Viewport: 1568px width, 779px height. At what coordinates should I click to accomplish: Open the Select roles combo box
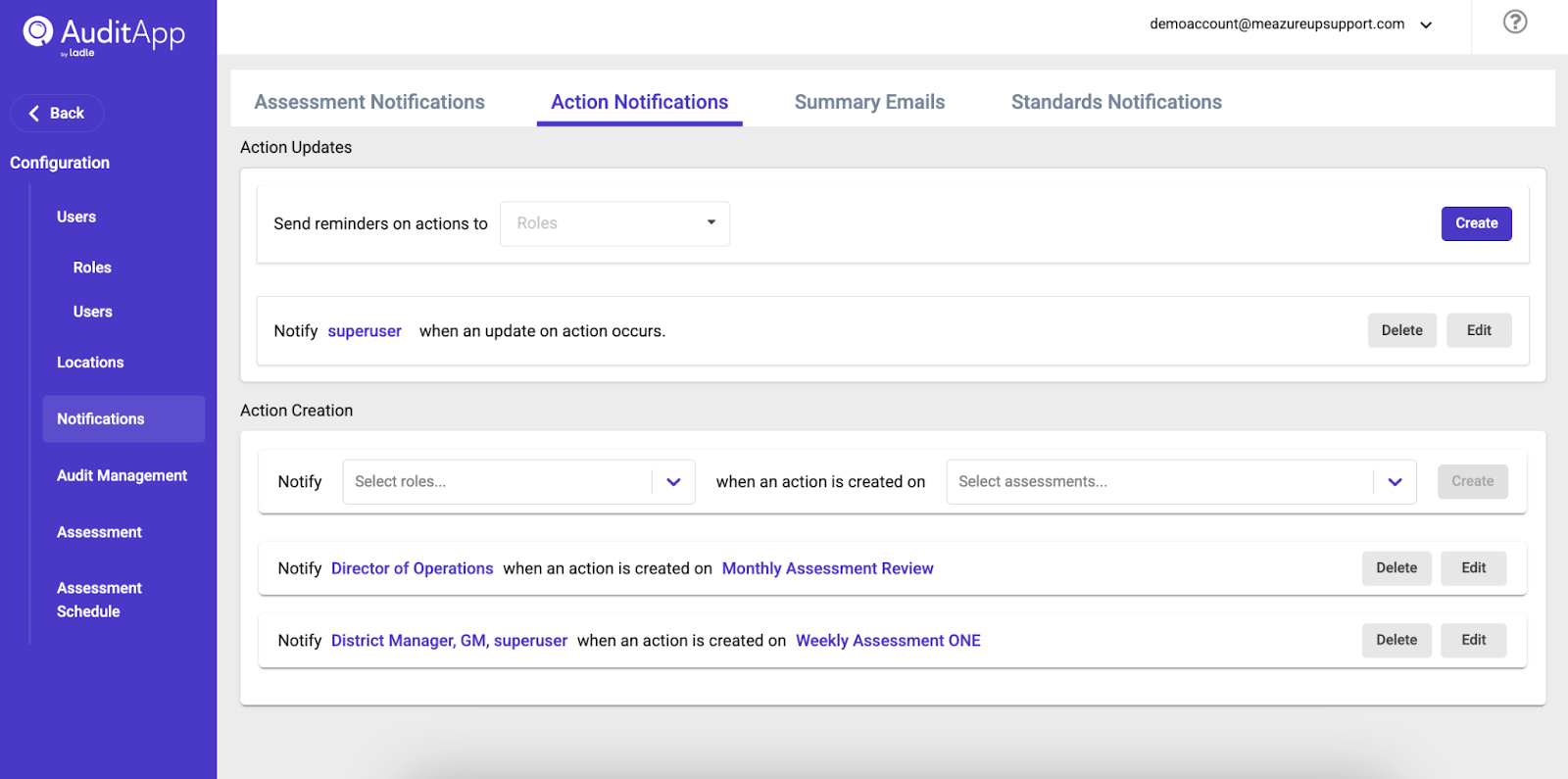pyautogui.click(x=518, y=482)
